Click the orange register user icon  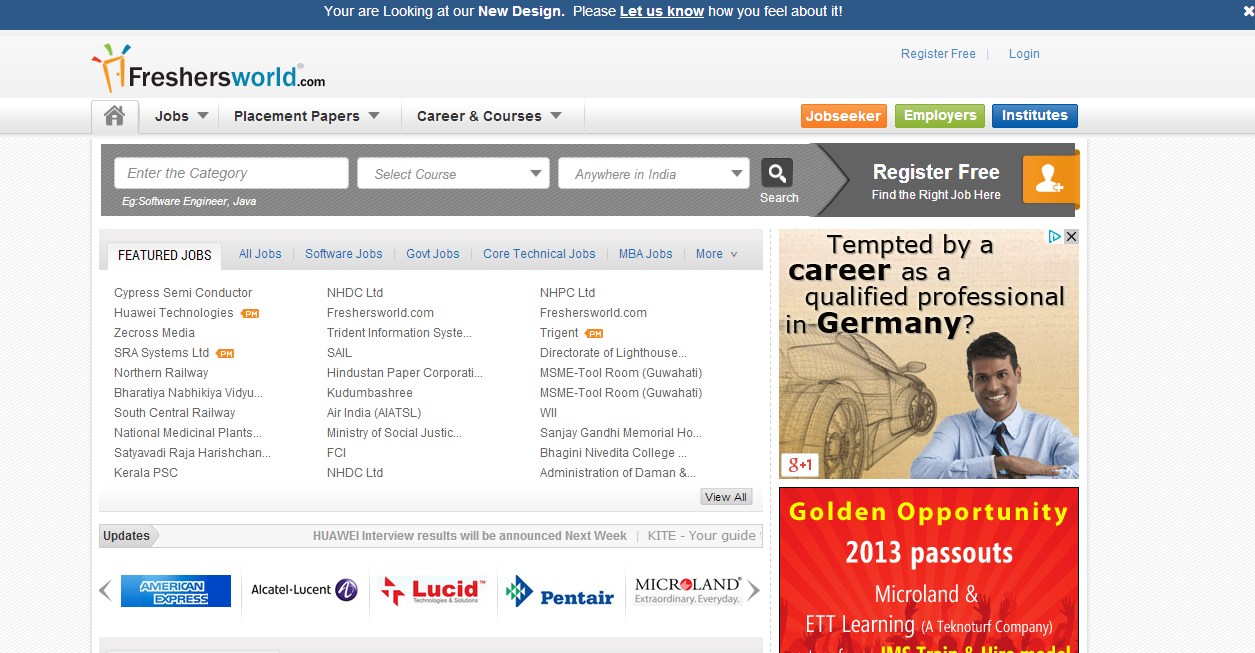point(1049,179)
